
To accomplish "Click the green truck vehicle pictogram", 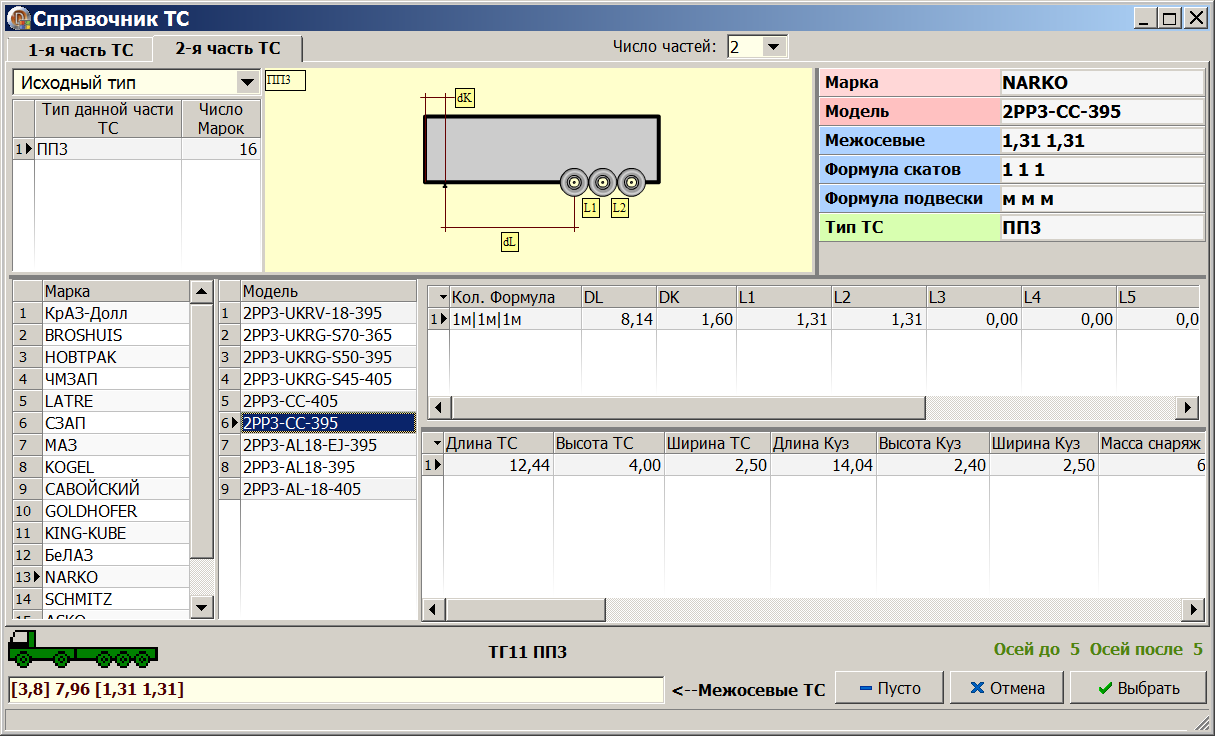I will pos(82,650).
